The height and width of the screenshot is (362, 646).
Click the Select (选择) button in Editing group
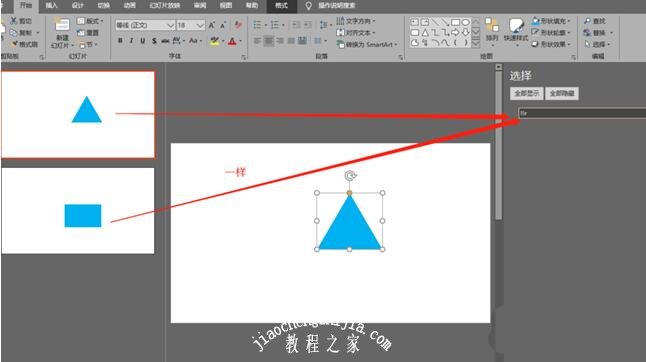(598, 44)
